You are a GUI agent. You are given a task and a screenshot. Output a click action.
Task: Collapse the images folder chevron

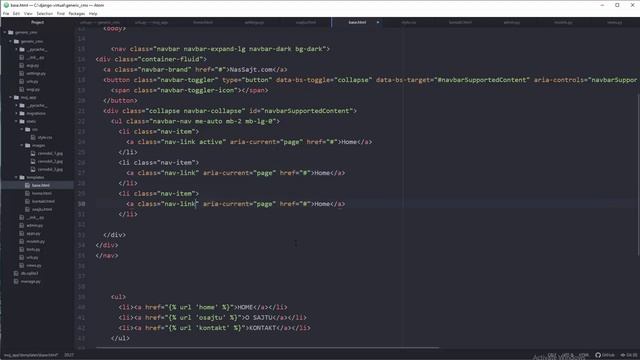[x=22, y=145]
